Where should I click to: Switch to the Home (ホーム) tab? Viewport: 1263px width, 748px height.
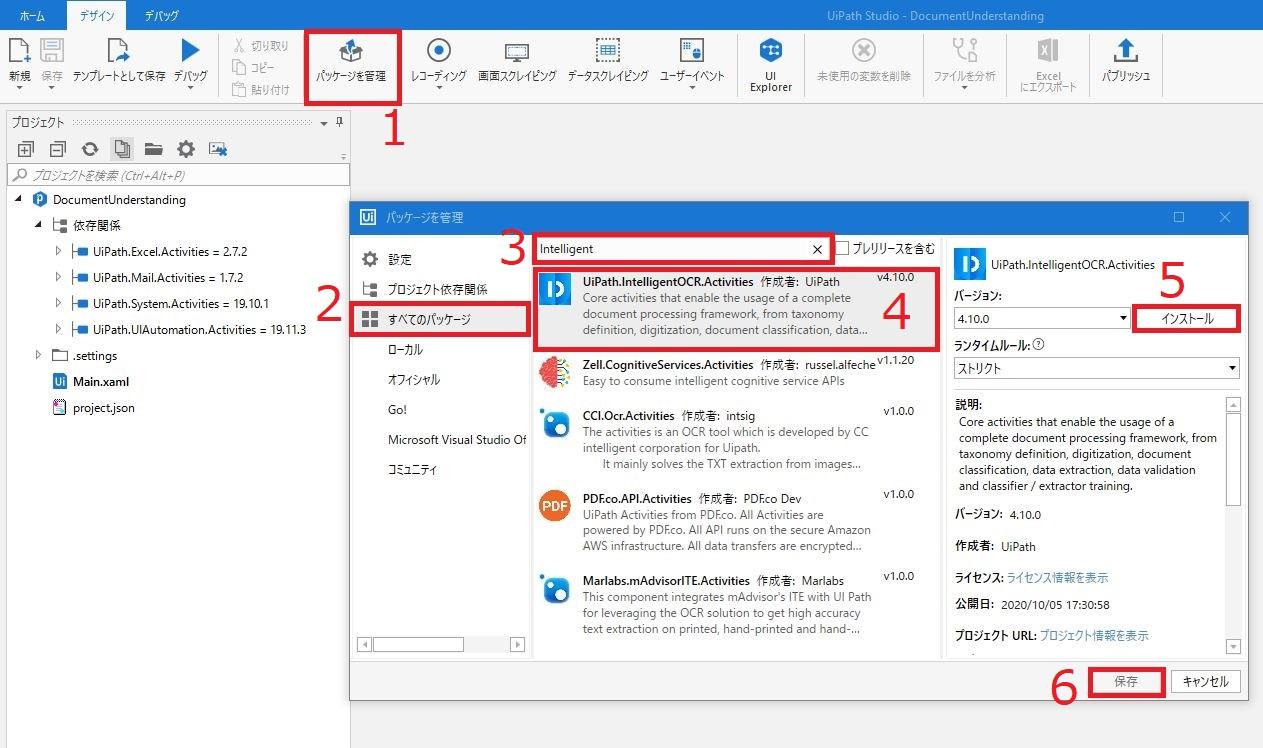coord(32,15)
